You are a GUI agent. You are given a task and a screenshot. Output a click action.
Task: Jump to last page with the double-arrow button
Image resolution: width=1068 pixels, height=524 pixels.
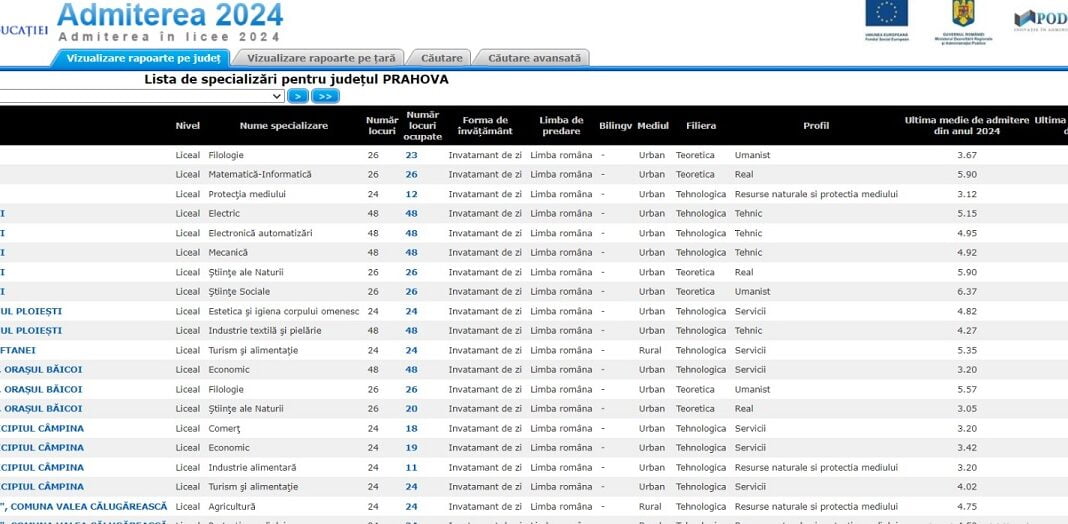[325, 96]
